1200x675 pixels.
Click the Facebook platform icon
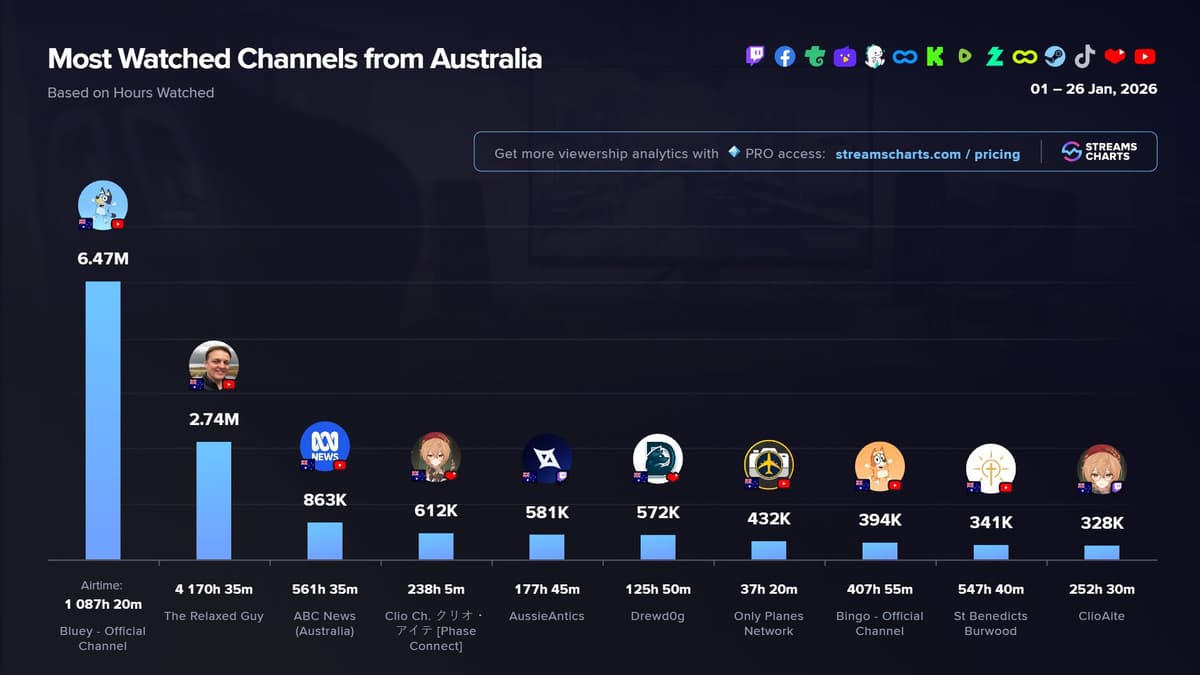point(785,57)
